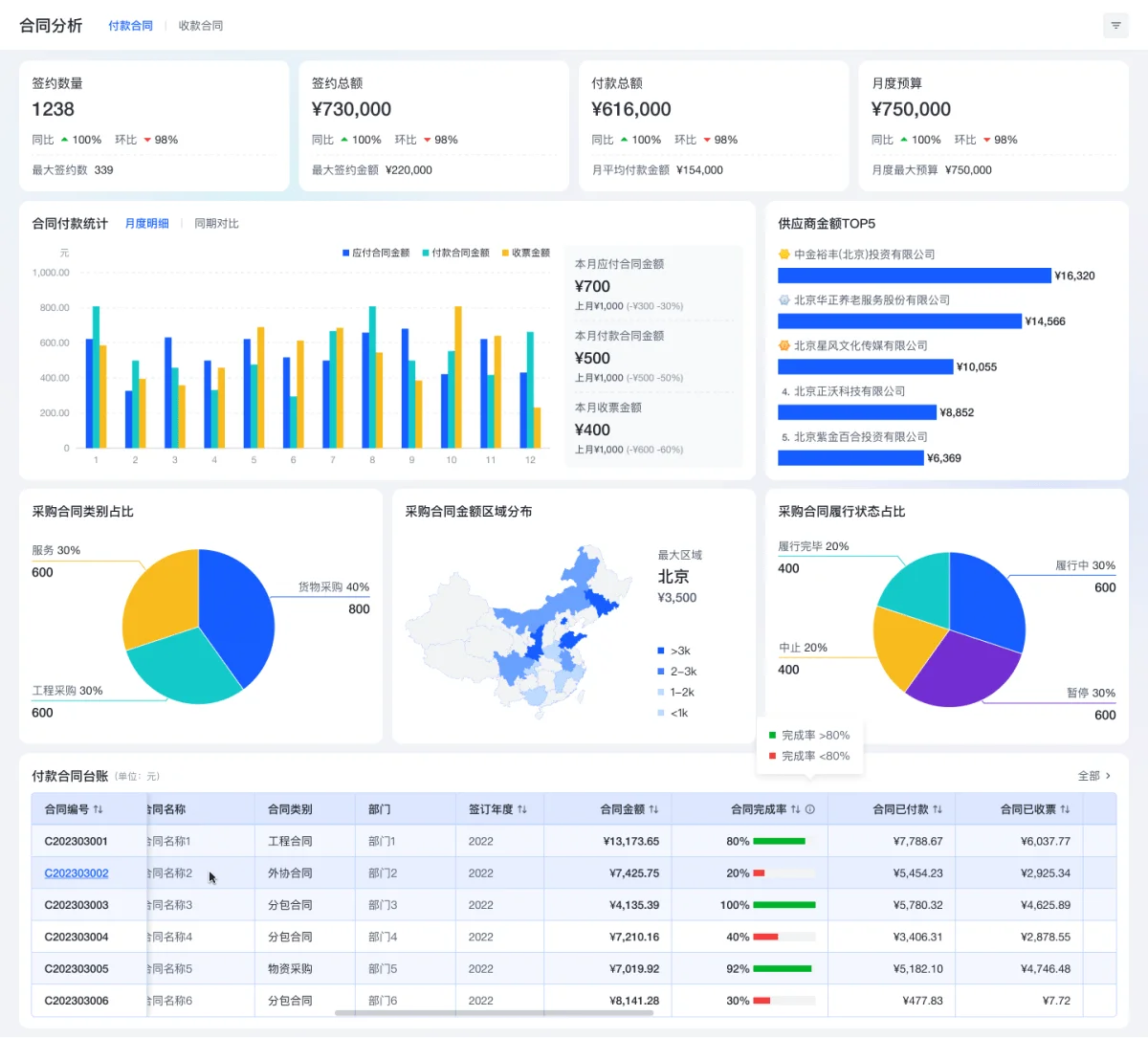Screen dimensions: 1148x1038
Task: Toggle the 收票金额 legend item
Action: click(526, 253)
